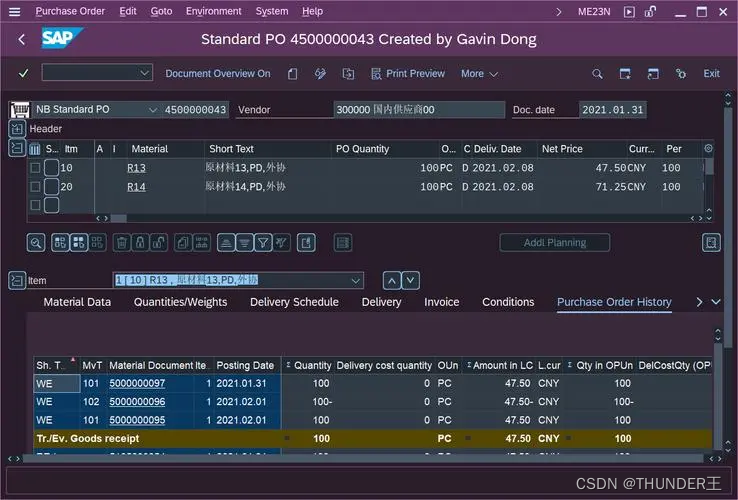Click the select-all column icon in item table
Image resolution: width=738 pixels, height=500 pixels.
(x=35, y=149)
